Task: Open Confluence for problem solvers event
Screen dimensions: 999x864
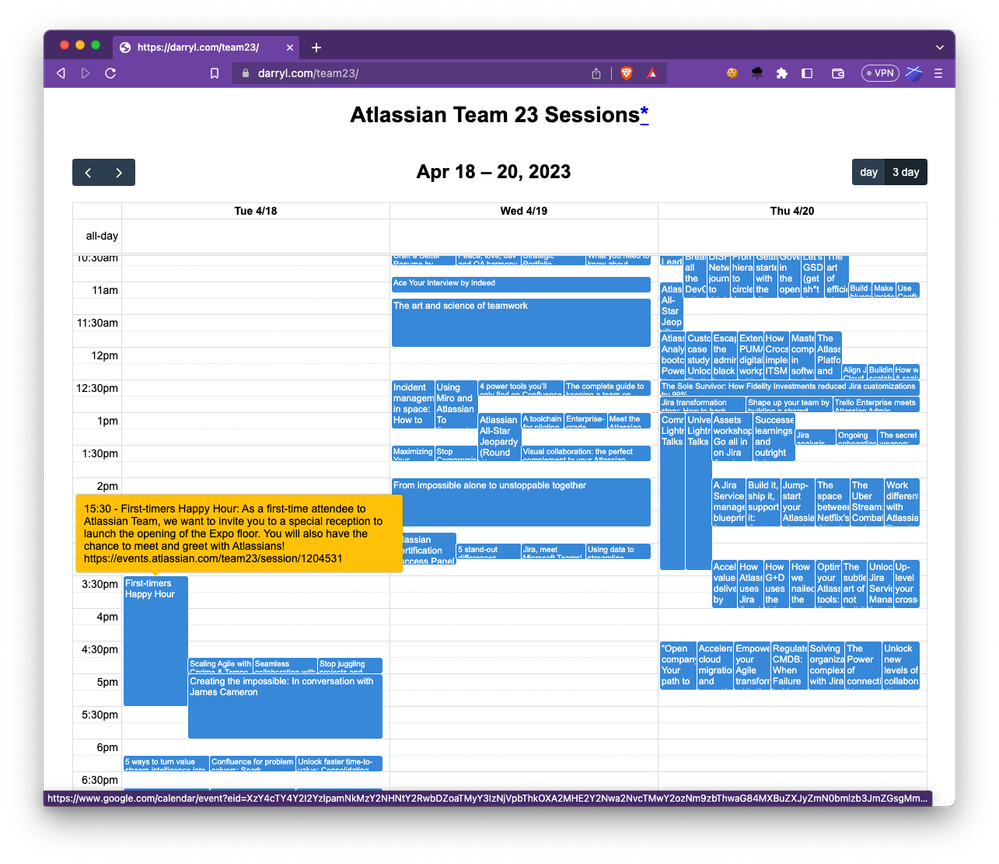Action: point(252,764)
